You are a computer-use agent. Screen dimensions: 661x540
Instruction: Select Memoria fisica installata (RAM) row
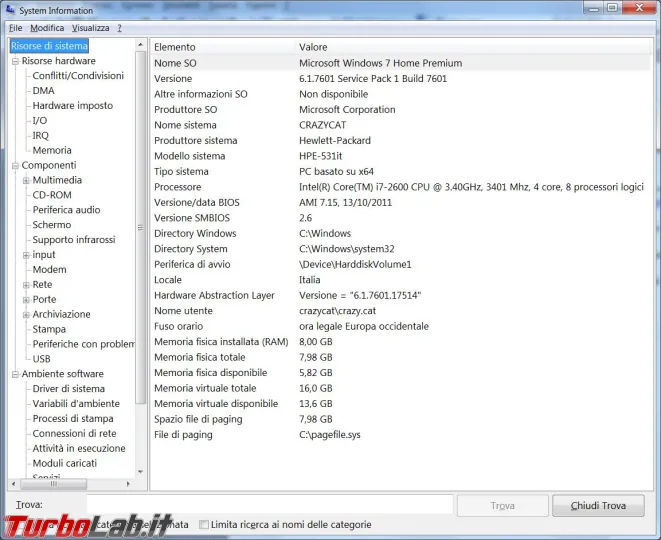pos(400,341)
